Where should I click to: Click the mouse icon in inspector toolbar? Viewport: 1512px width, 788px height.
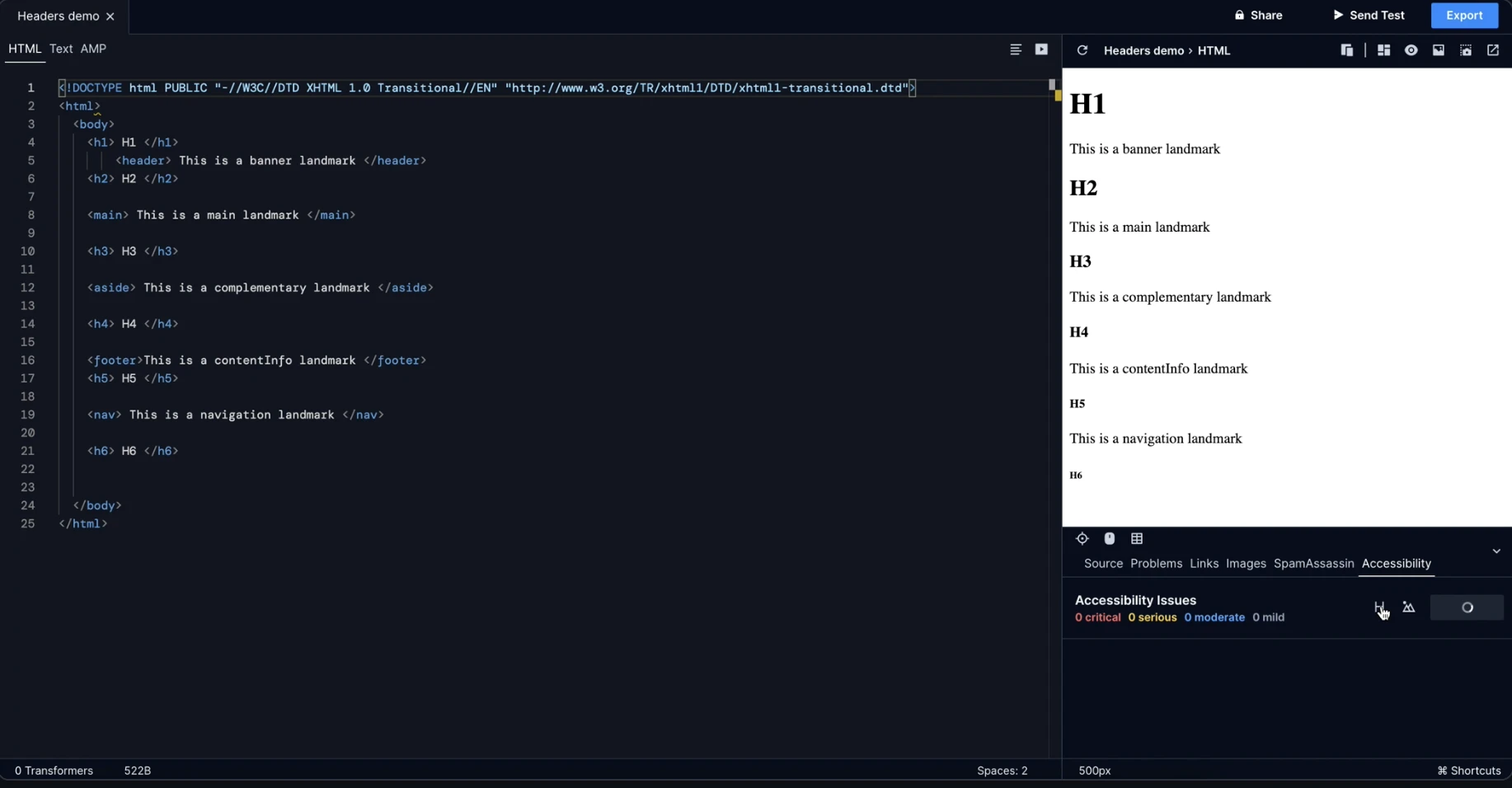click(x=1109, y=538)
